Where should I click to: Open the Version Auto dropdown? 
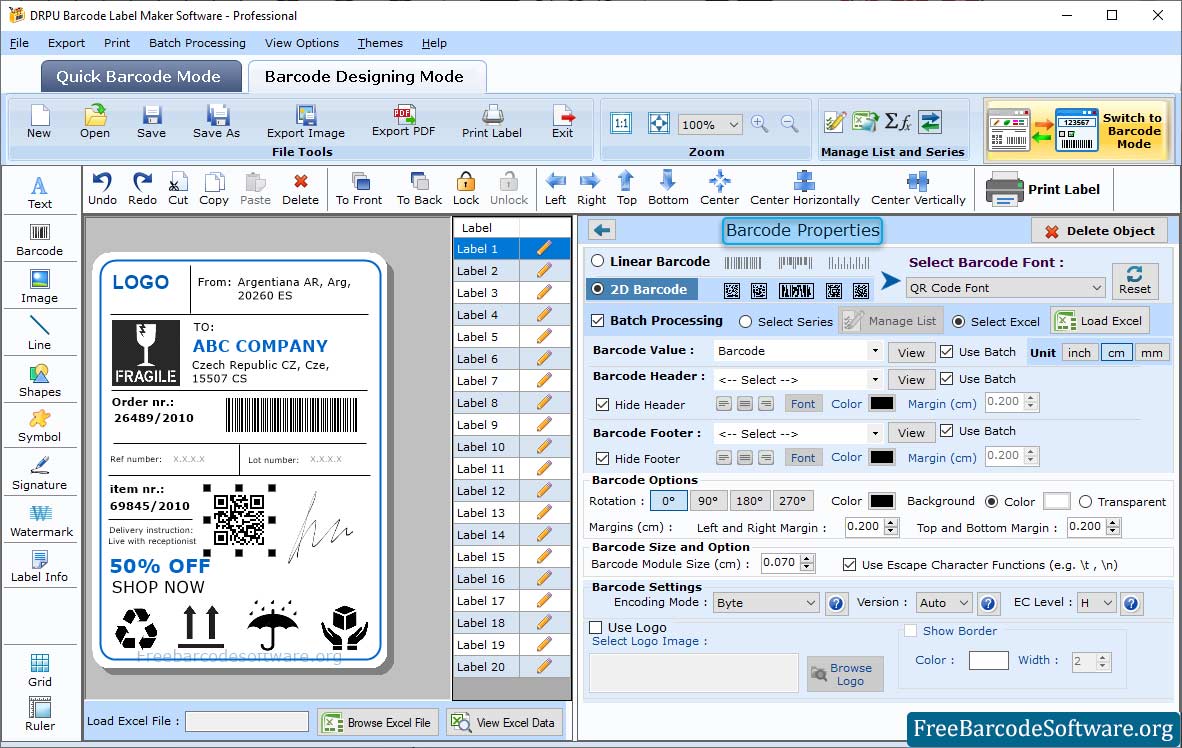pyautogui.click(x=944, y=602)
